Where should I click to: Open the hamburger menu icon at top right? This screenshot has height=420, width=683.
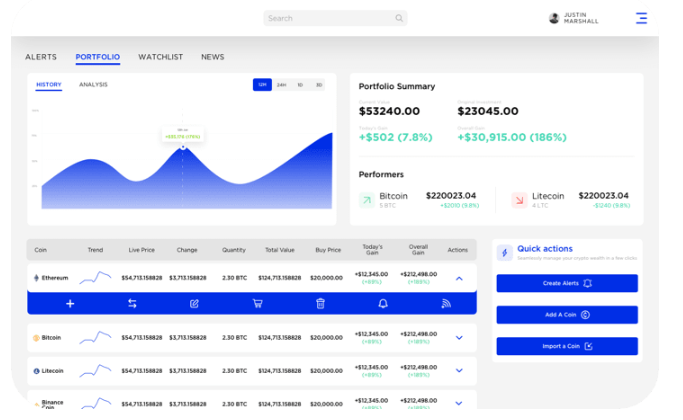click(641, 18)
